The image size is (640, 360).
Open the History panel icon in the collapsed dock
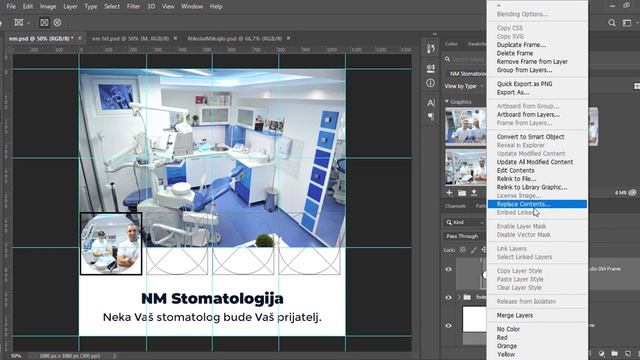pos(431,49)
